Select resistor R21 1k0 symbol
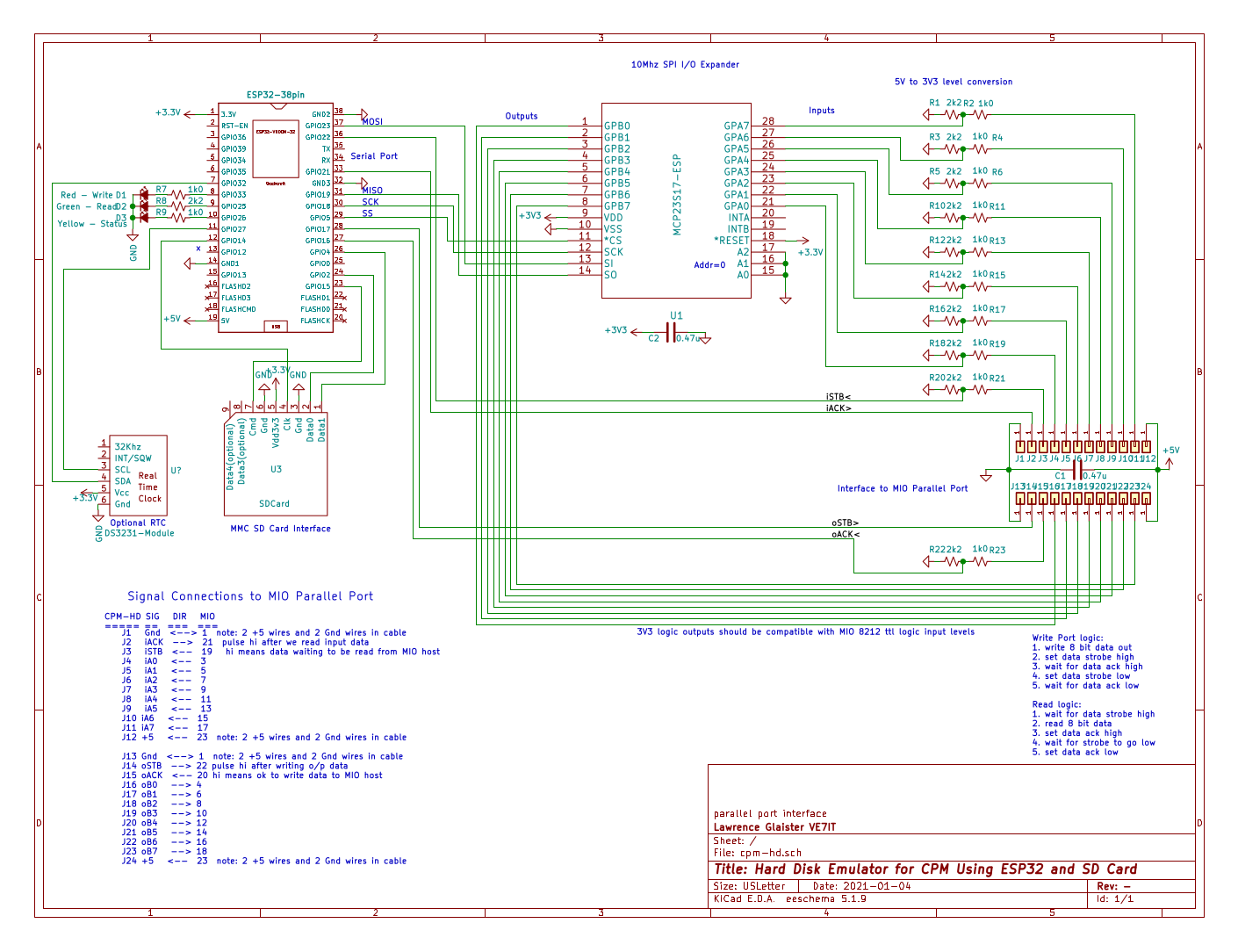This screenshot has width=1238, height=952. 981,390
